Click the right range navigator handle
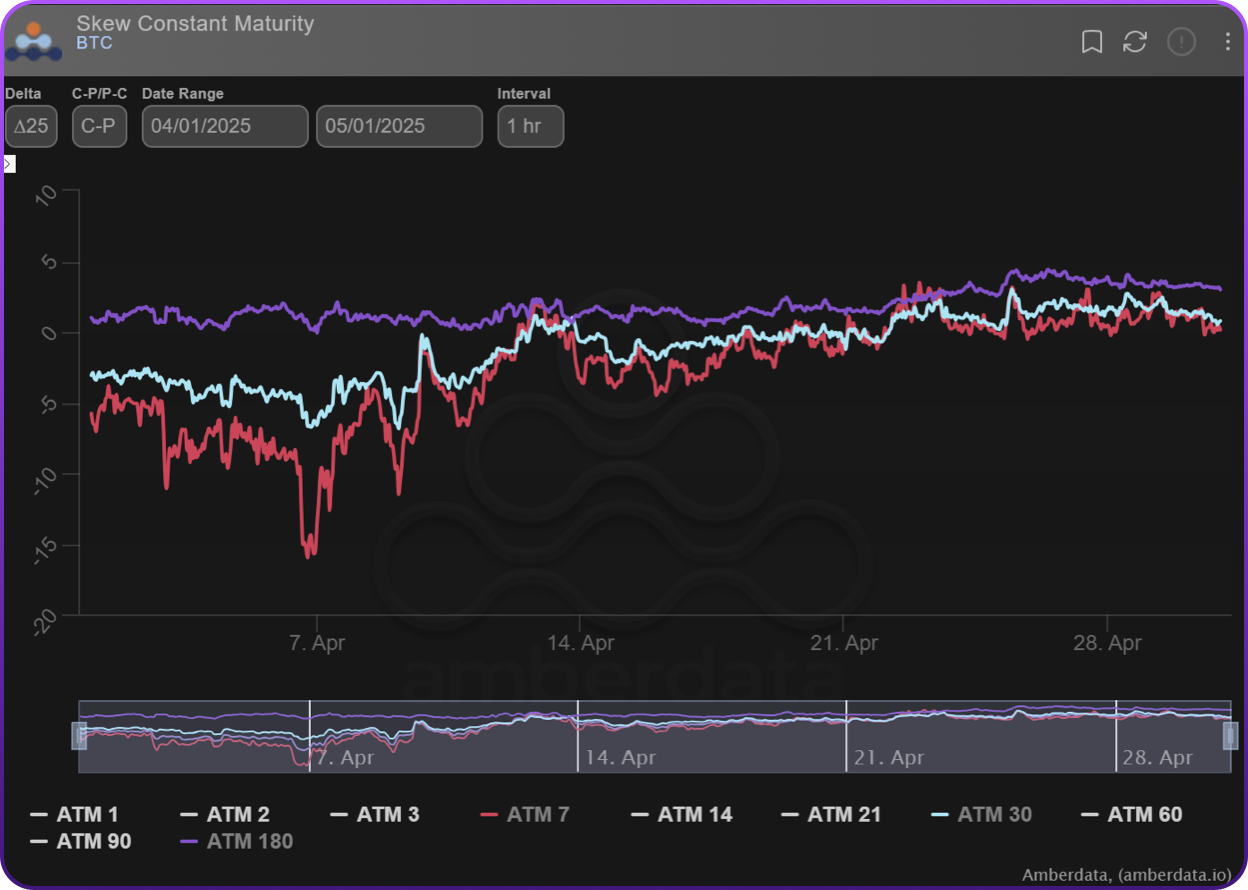The image size is (1248, 890). point(1230,736)
